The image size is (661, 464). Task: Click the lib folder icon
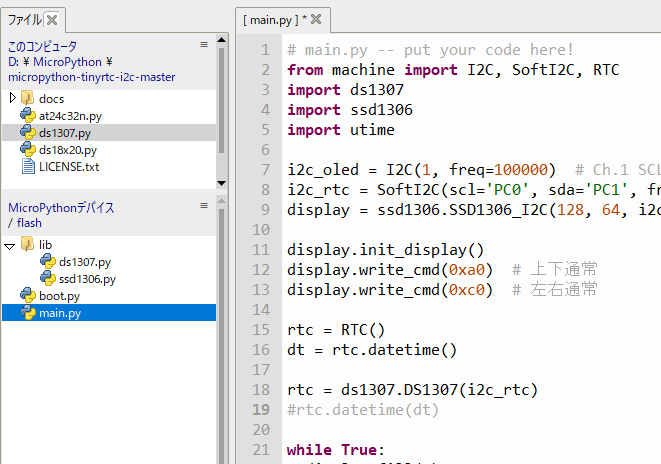pos(27,244)
